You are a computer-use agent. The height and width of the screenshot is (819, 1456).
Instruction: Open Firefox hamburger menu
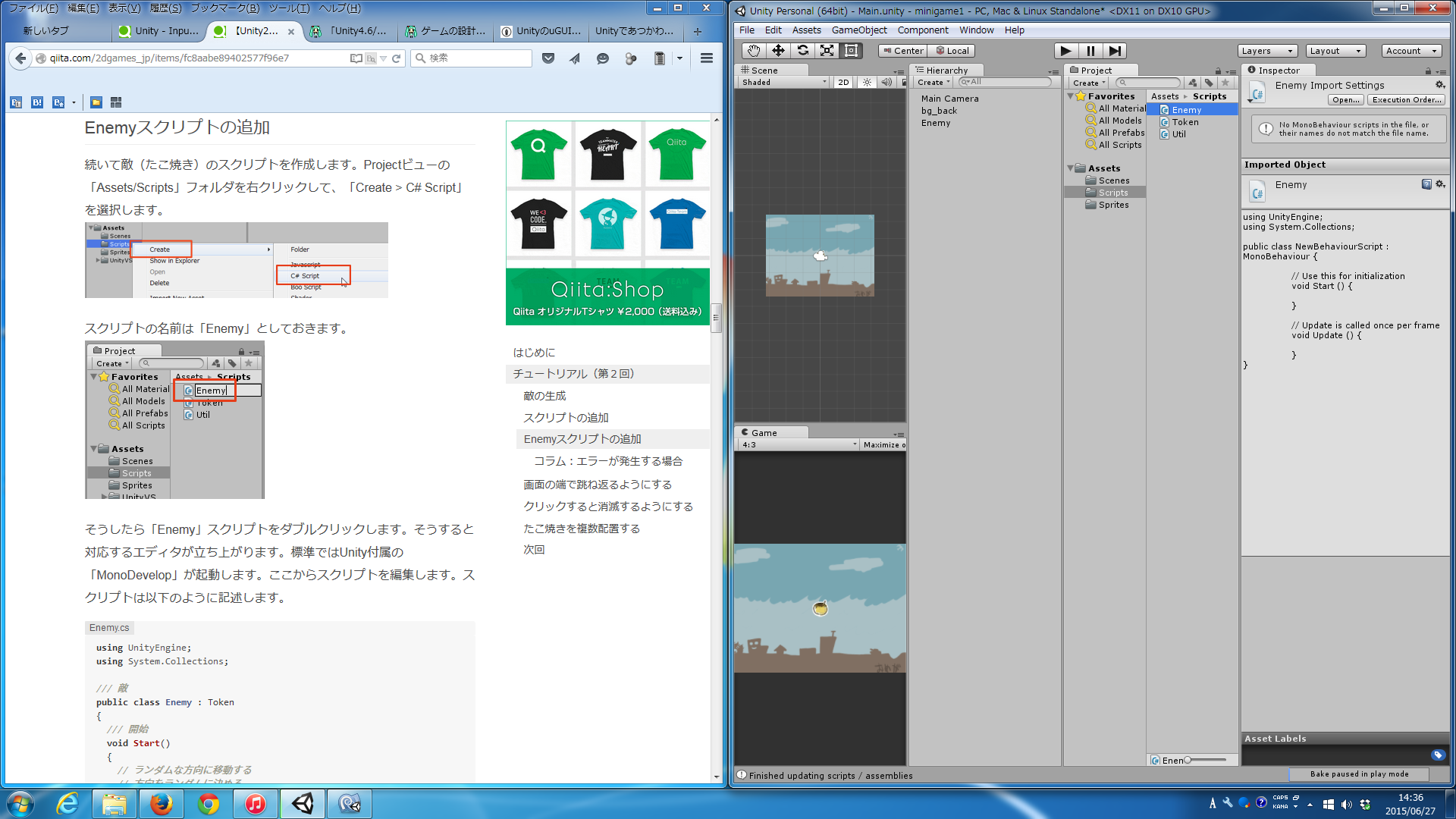[707, 58]
